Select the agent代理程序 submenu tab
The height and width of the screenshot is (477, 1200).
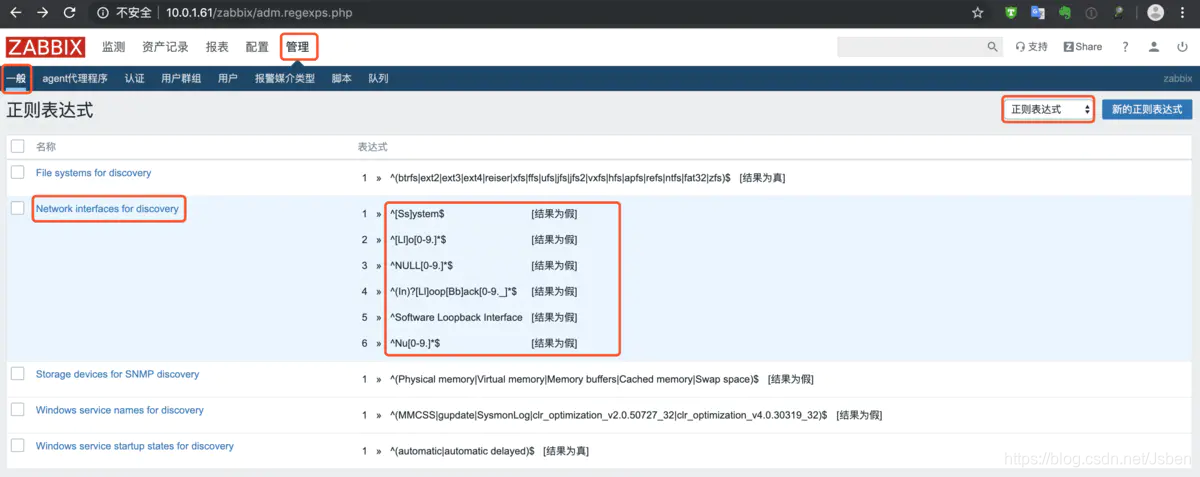pos(75,78)
